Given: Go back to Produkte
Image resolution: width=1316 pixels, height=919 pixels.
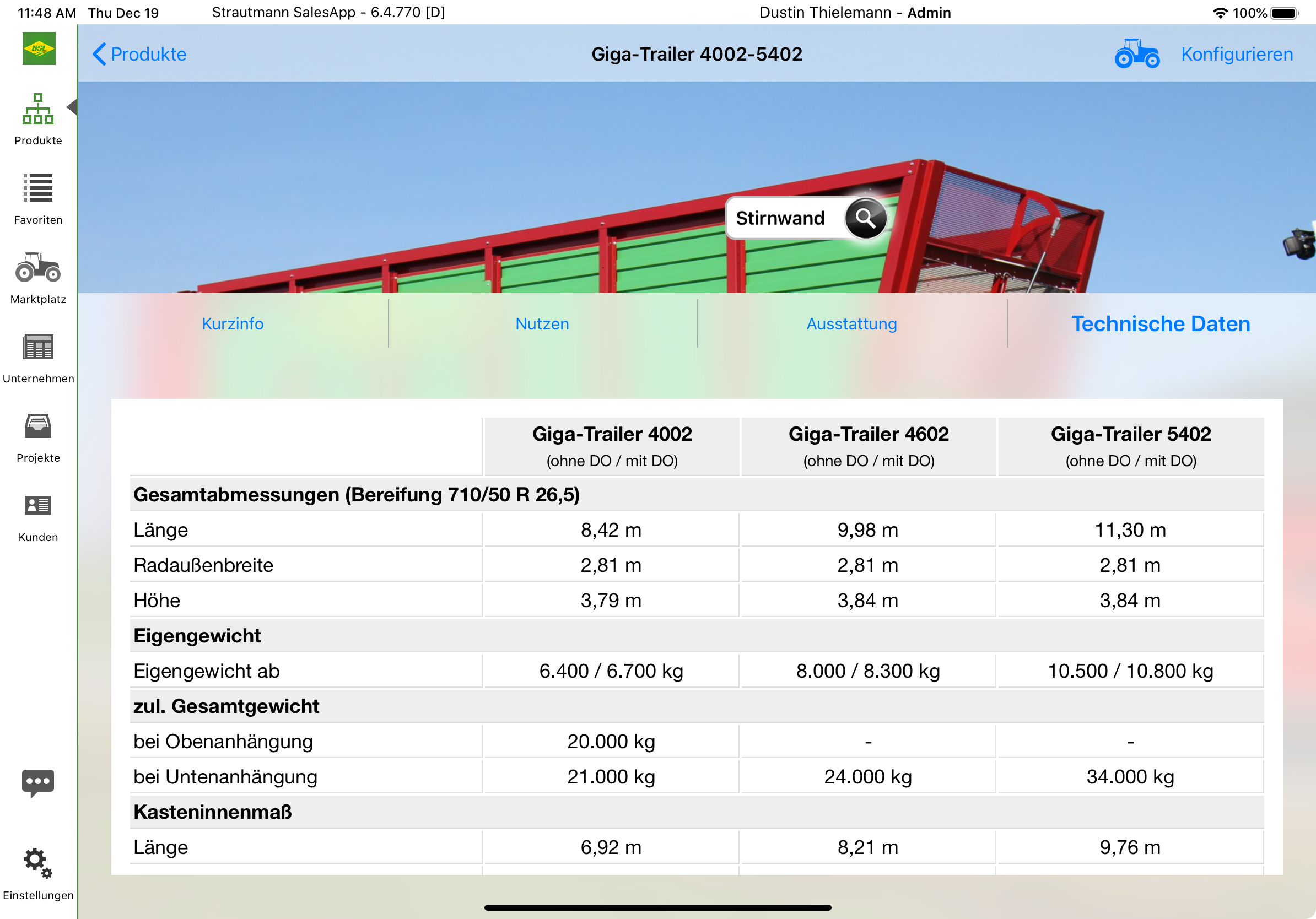Looking at the screenshot, I should coord(139,54).
